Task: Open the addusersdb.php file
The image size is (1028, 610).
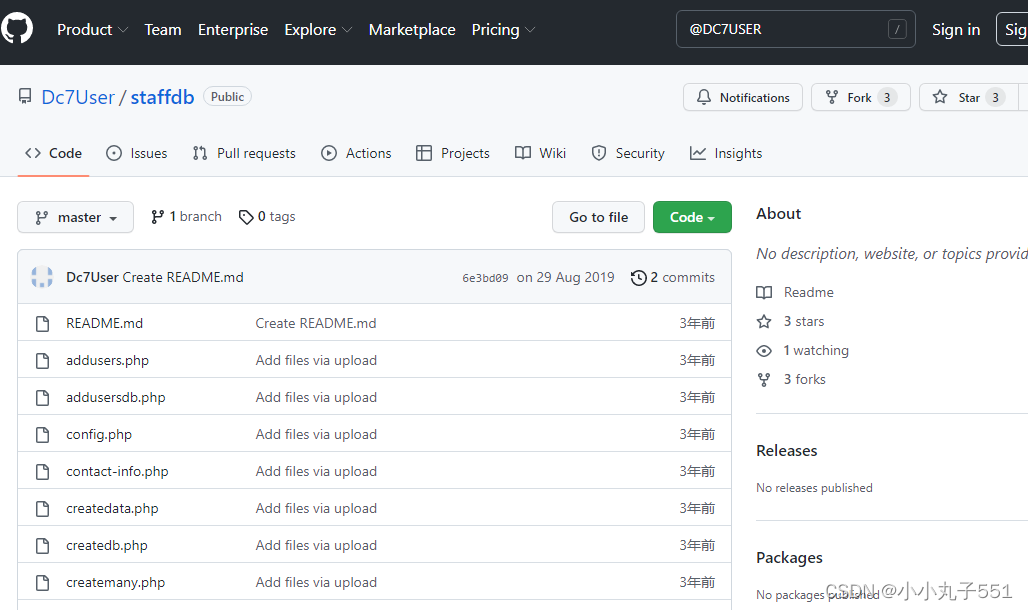Action: (x=115, y=397)
